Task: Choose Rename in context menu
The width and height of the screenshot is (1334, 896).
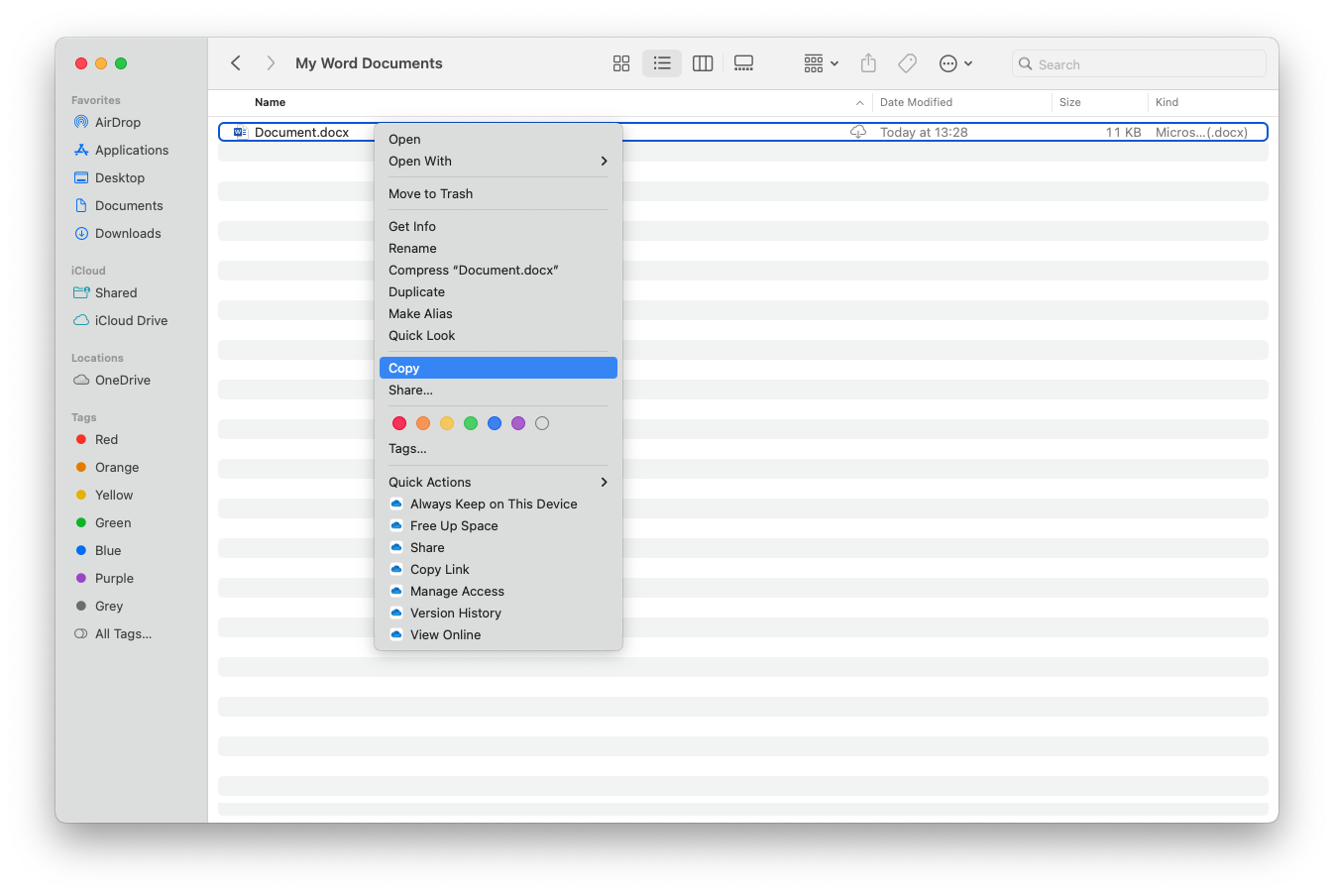Action: pyautogui.click(x=499, y=248)
